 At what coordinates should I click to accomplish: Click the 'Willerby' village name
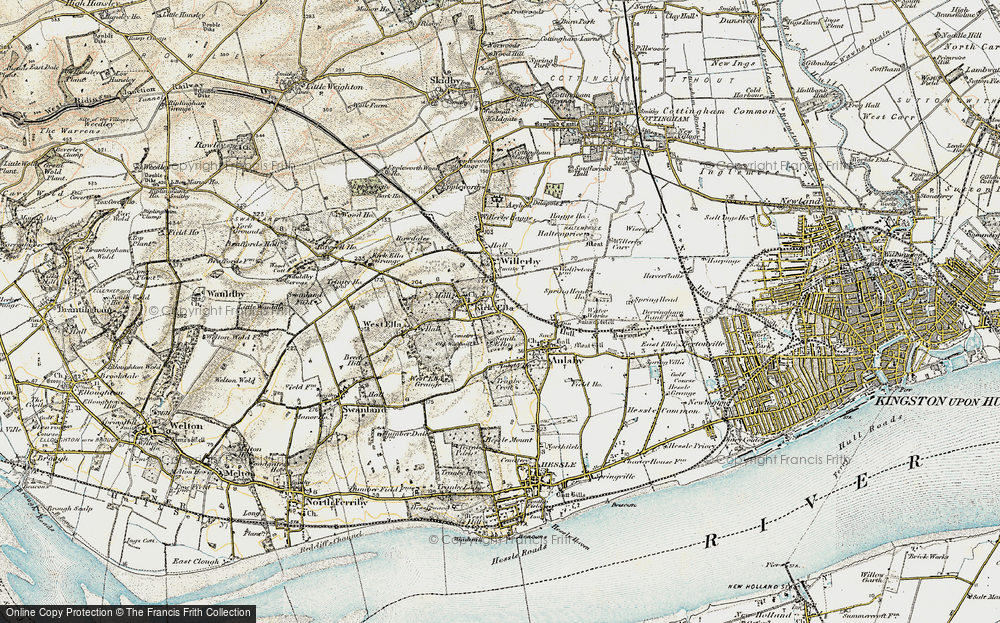[x=520, y=261]
